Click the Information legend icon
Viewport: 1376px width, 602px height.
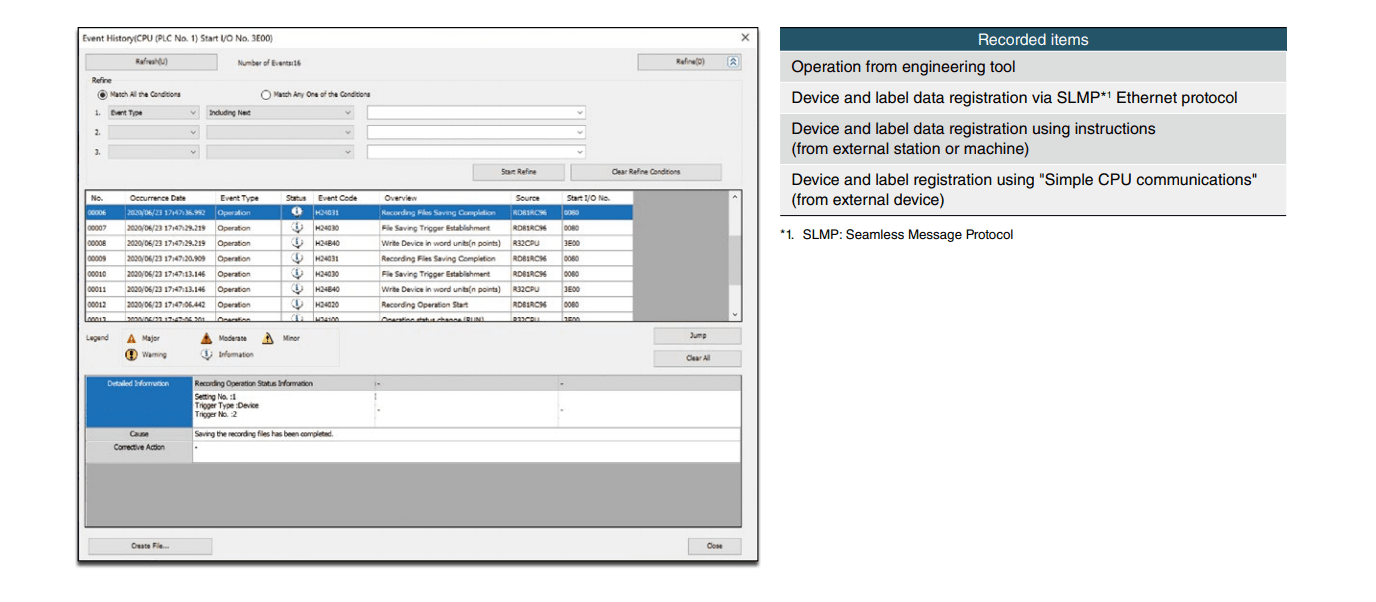click(206, 355)
